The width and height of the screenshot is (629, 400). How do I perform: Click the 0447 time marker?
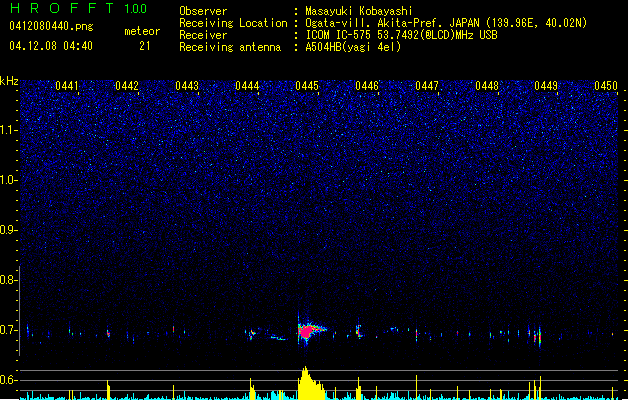(x=427, y=86)
